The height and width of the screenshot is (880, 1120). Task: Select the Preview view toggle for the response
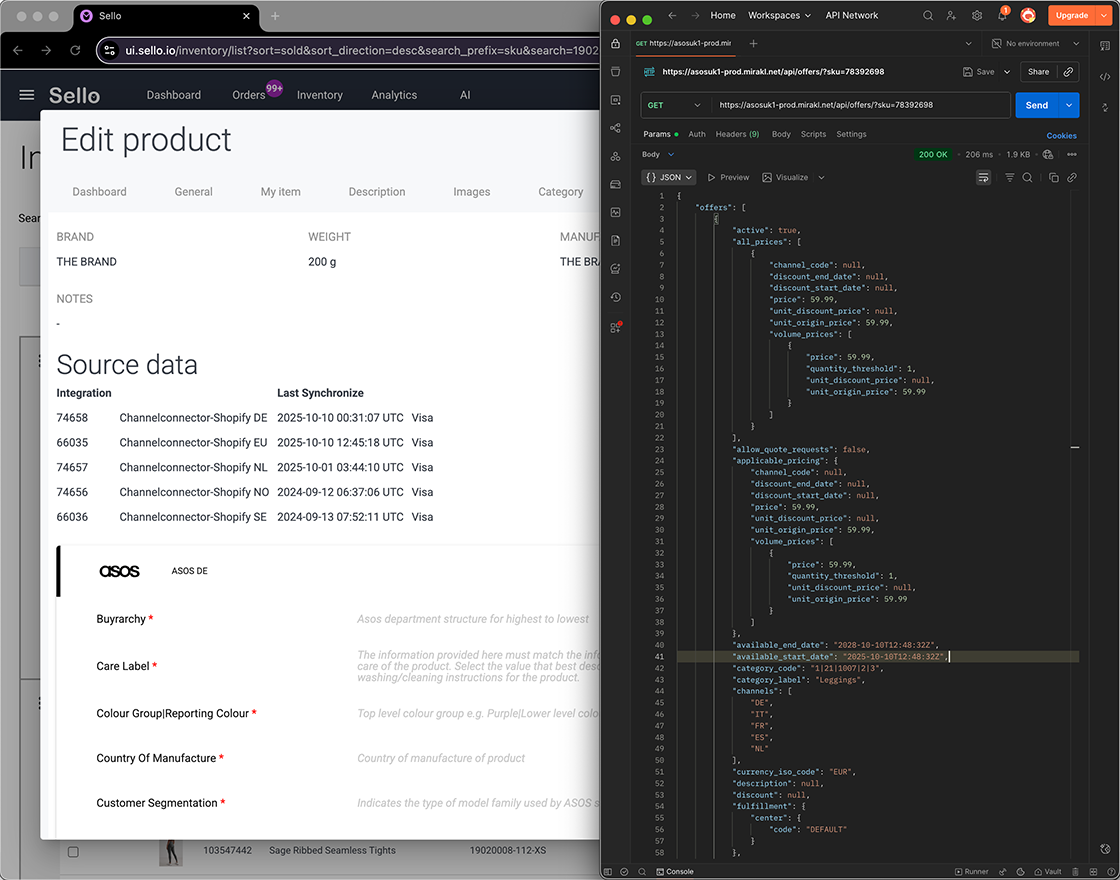click(x=728, y=177)
